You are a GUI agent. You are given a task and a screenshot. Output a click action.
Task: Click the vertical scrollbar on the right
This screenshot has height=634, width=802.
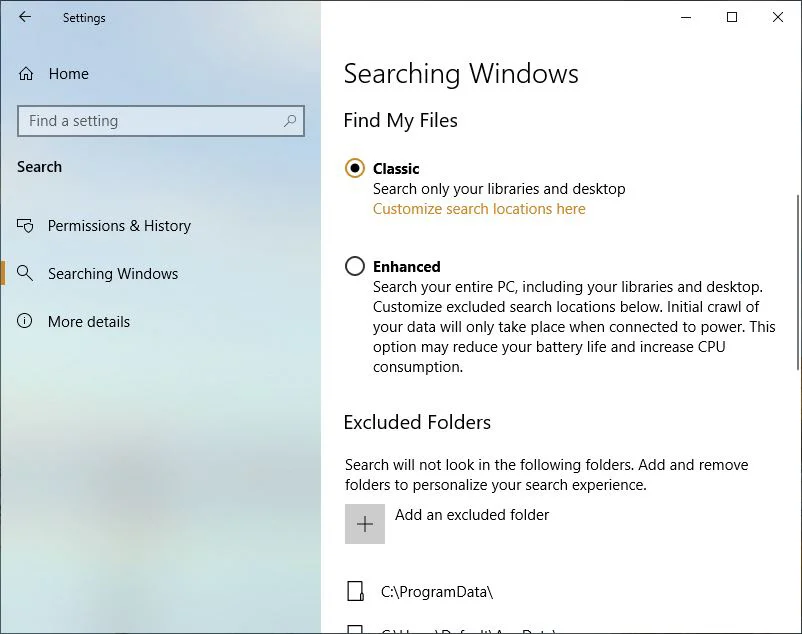point(798,282)
